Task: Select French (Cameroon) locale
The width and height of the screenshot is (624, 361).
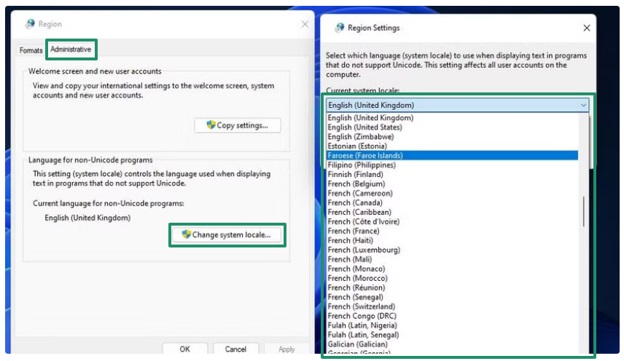Action: click(x=452, y=193)
